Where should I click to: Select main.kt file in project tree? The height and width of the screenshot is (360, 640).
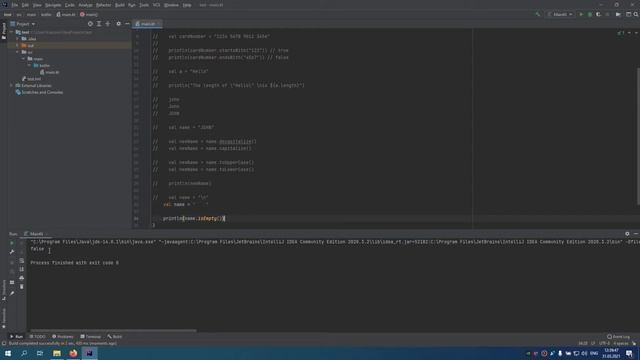[50, 72]
